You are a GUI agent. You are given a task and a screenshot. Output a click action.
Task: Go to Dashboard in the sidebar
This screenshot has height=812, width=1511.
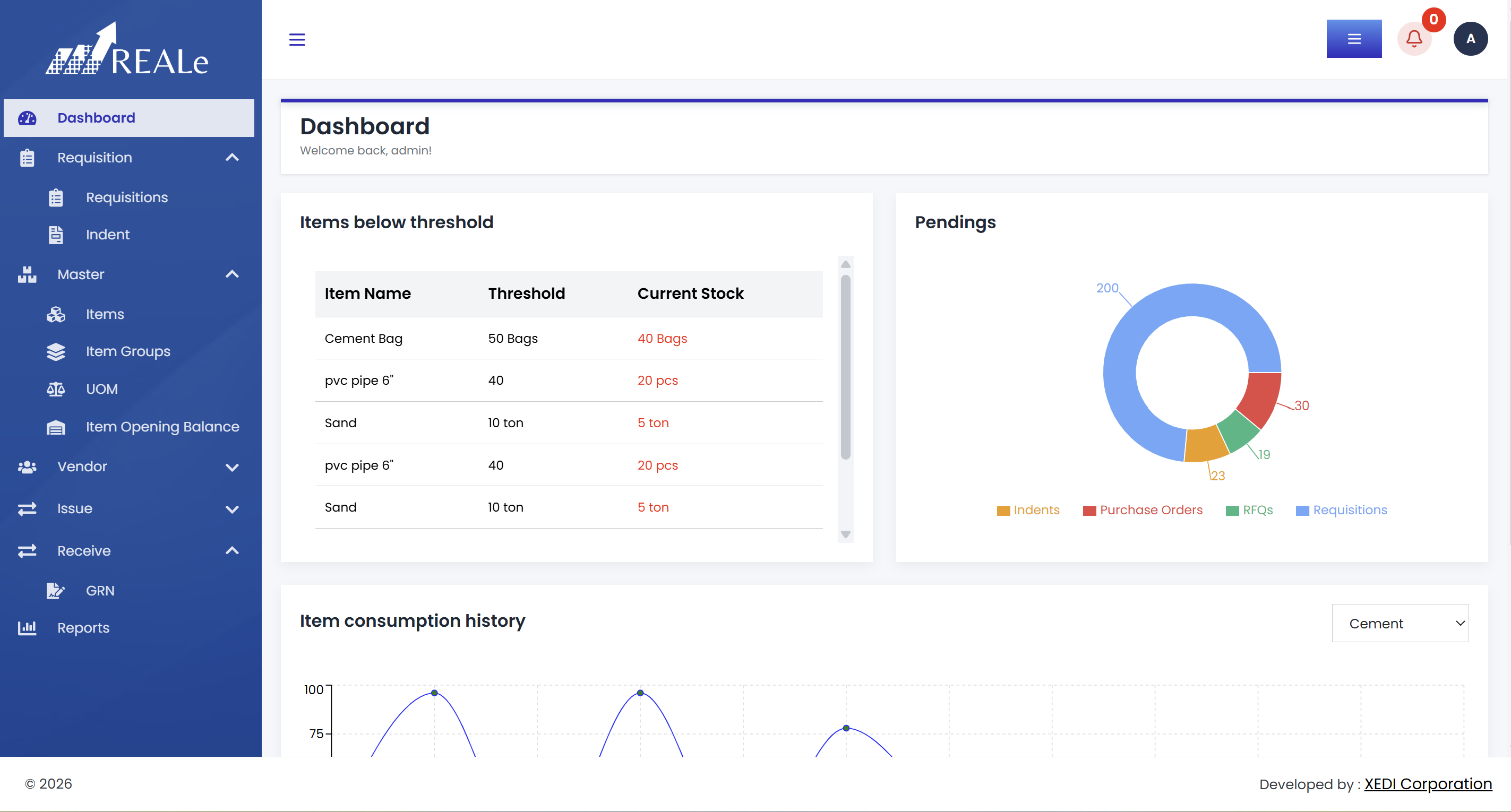click(129, 118)
